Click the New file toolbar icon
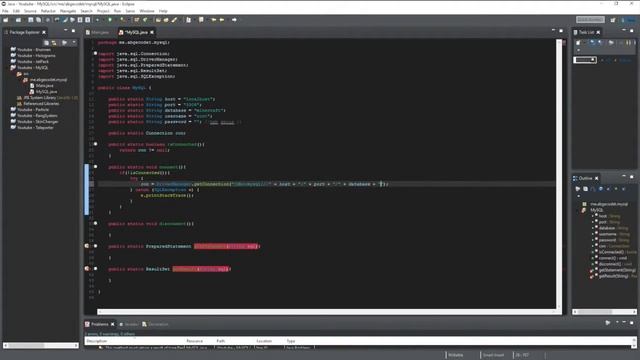640x360 pixels. pyautogui.click(x=6, y=20)
